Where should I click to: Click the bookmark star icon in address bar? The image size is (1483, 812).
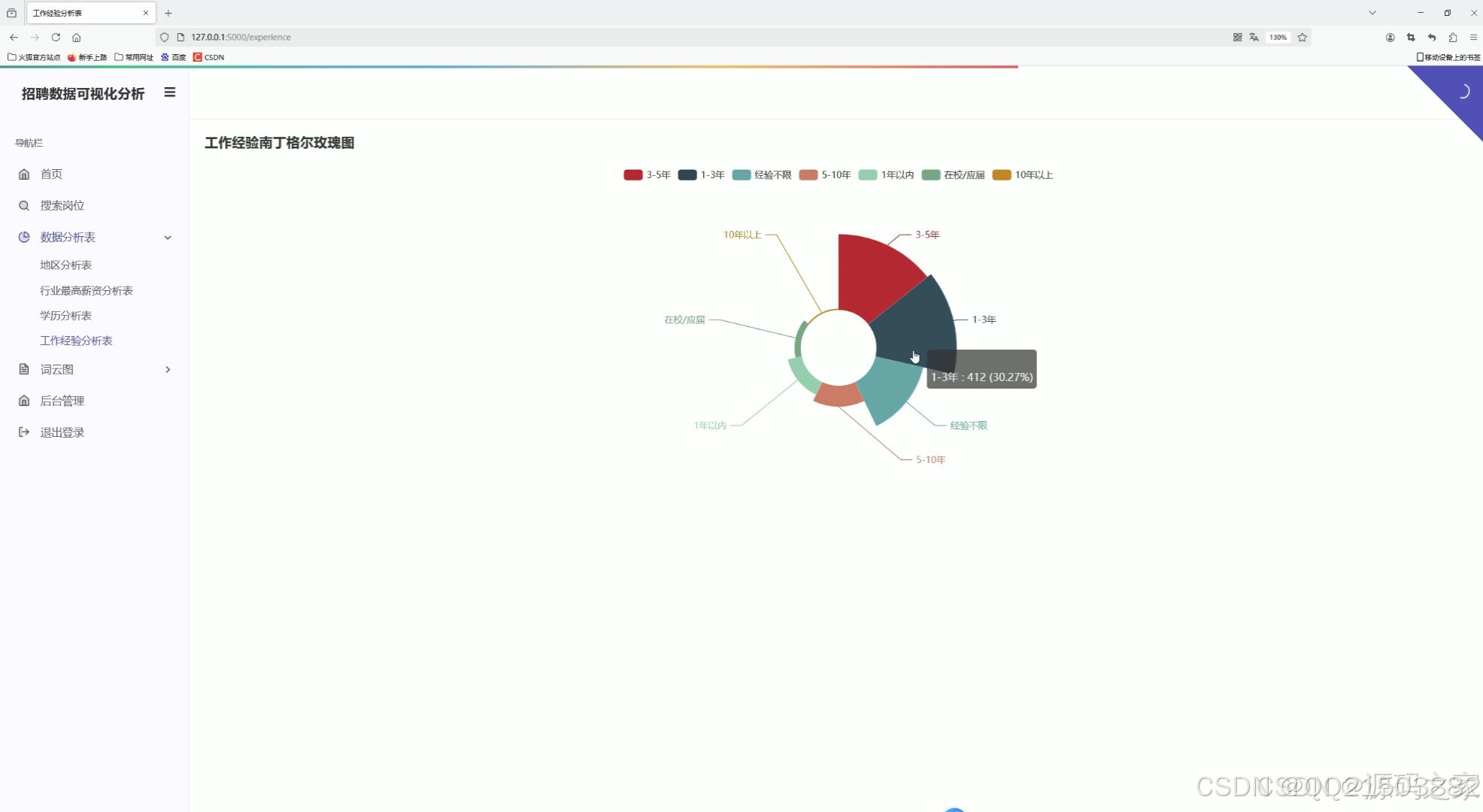(1303, 37)
